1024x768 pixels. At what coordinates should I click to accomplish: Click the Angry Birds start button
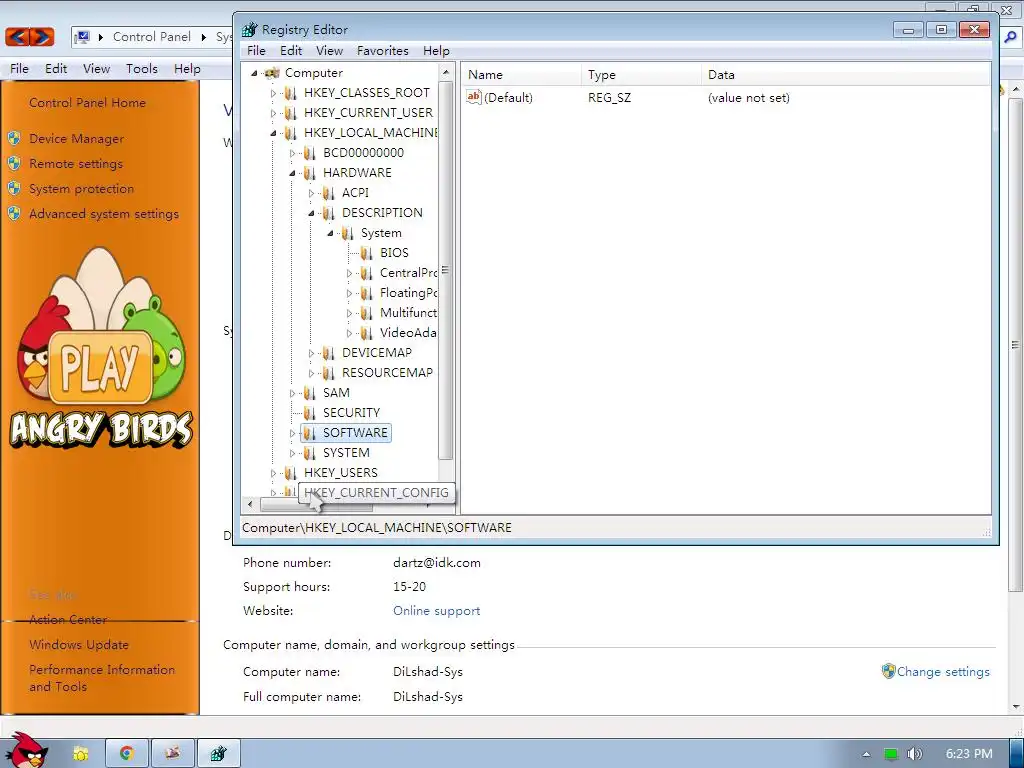(x=25, y=751)
